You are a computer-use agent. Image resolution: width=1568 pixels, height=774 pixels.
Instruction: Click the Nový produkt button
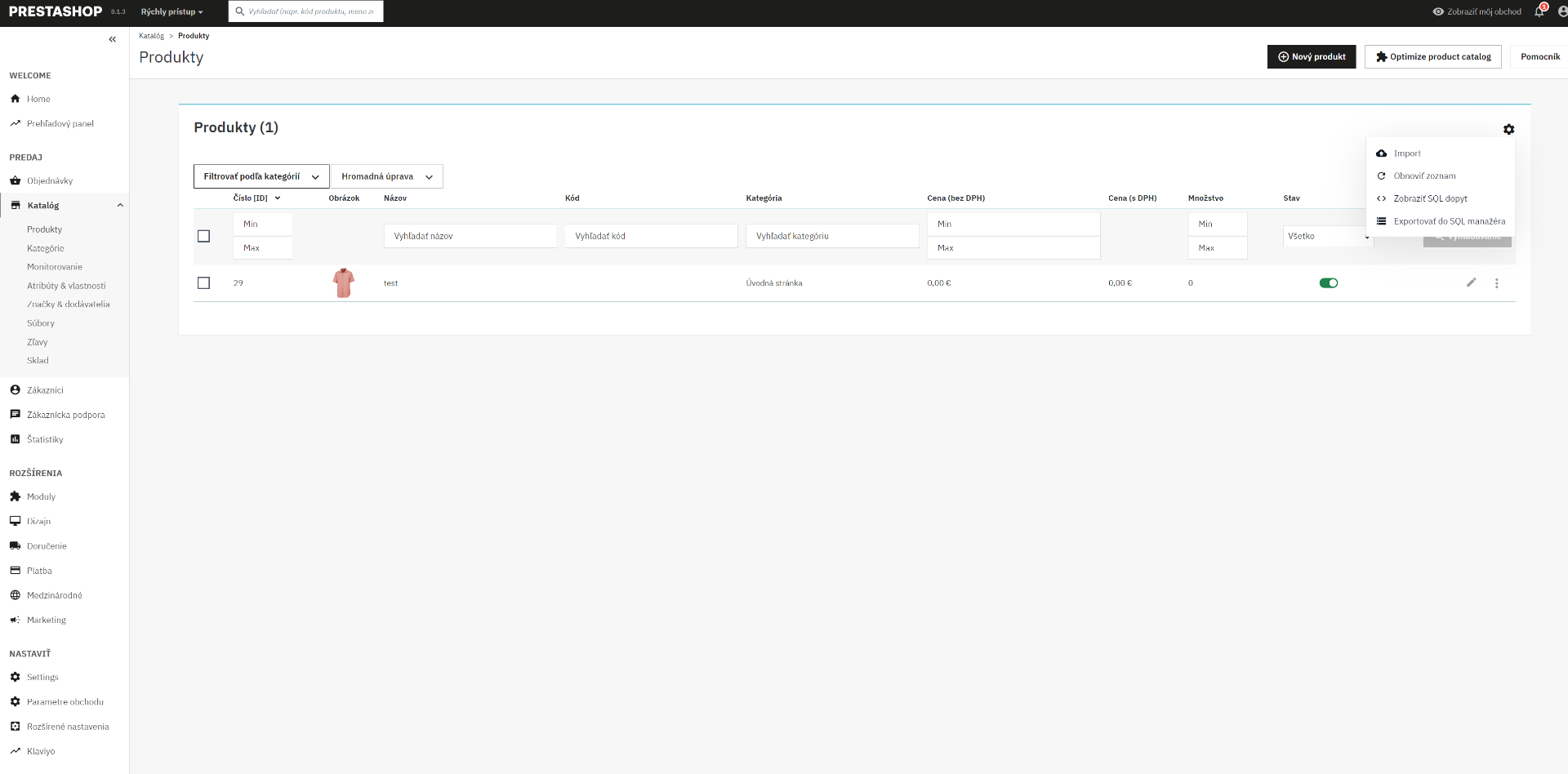pyautogui.click(x=1312, y=56)
